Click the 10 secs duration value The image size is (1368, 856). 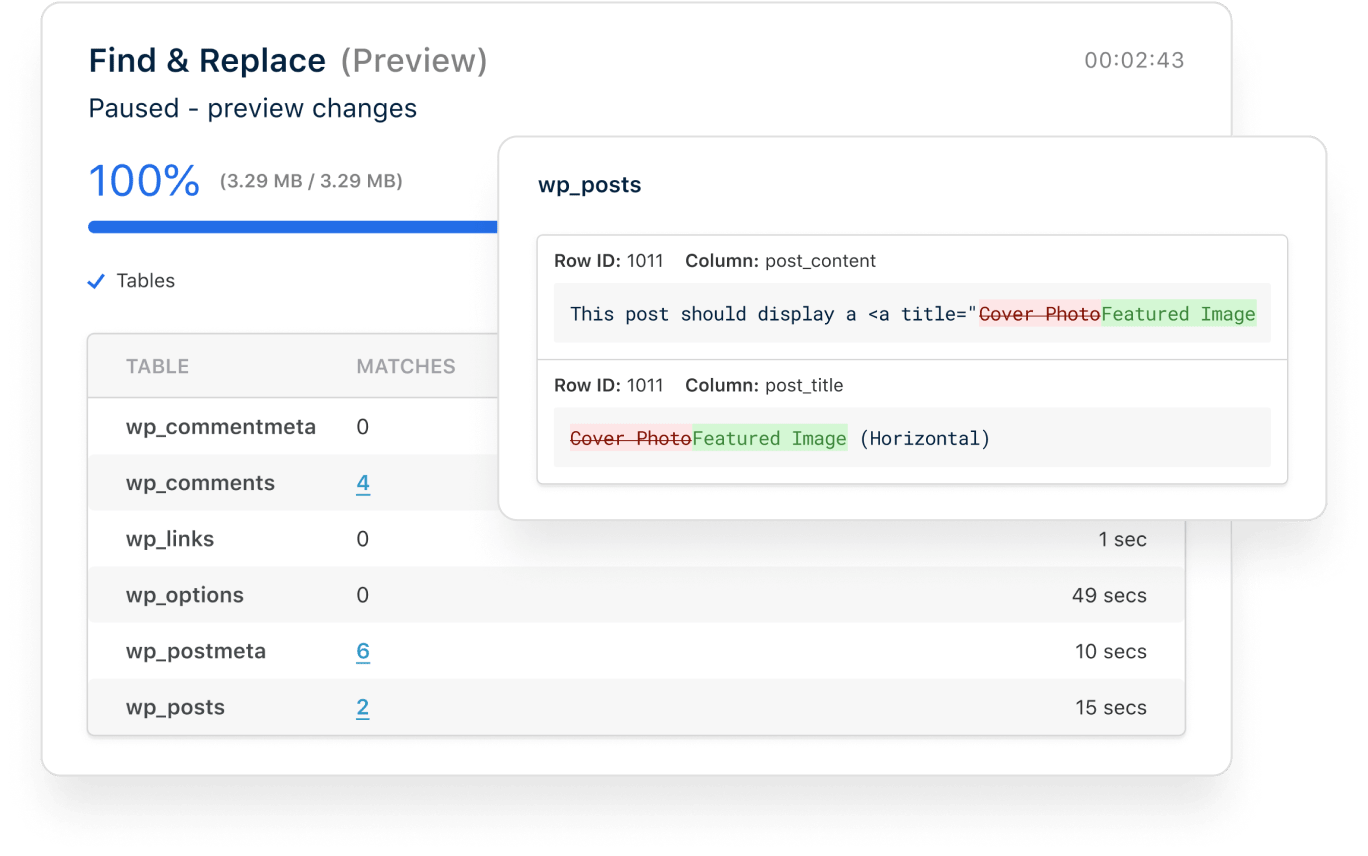(x=1111, y=651)
